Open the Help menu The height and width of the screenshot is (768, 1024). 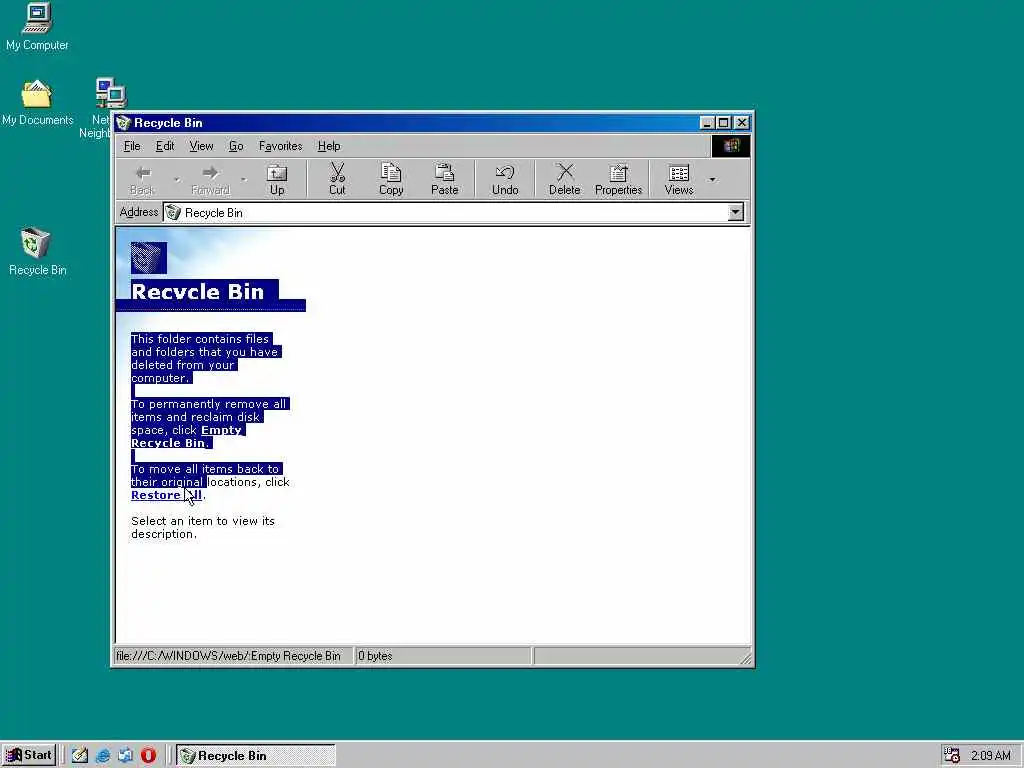(x=329, y=146)
